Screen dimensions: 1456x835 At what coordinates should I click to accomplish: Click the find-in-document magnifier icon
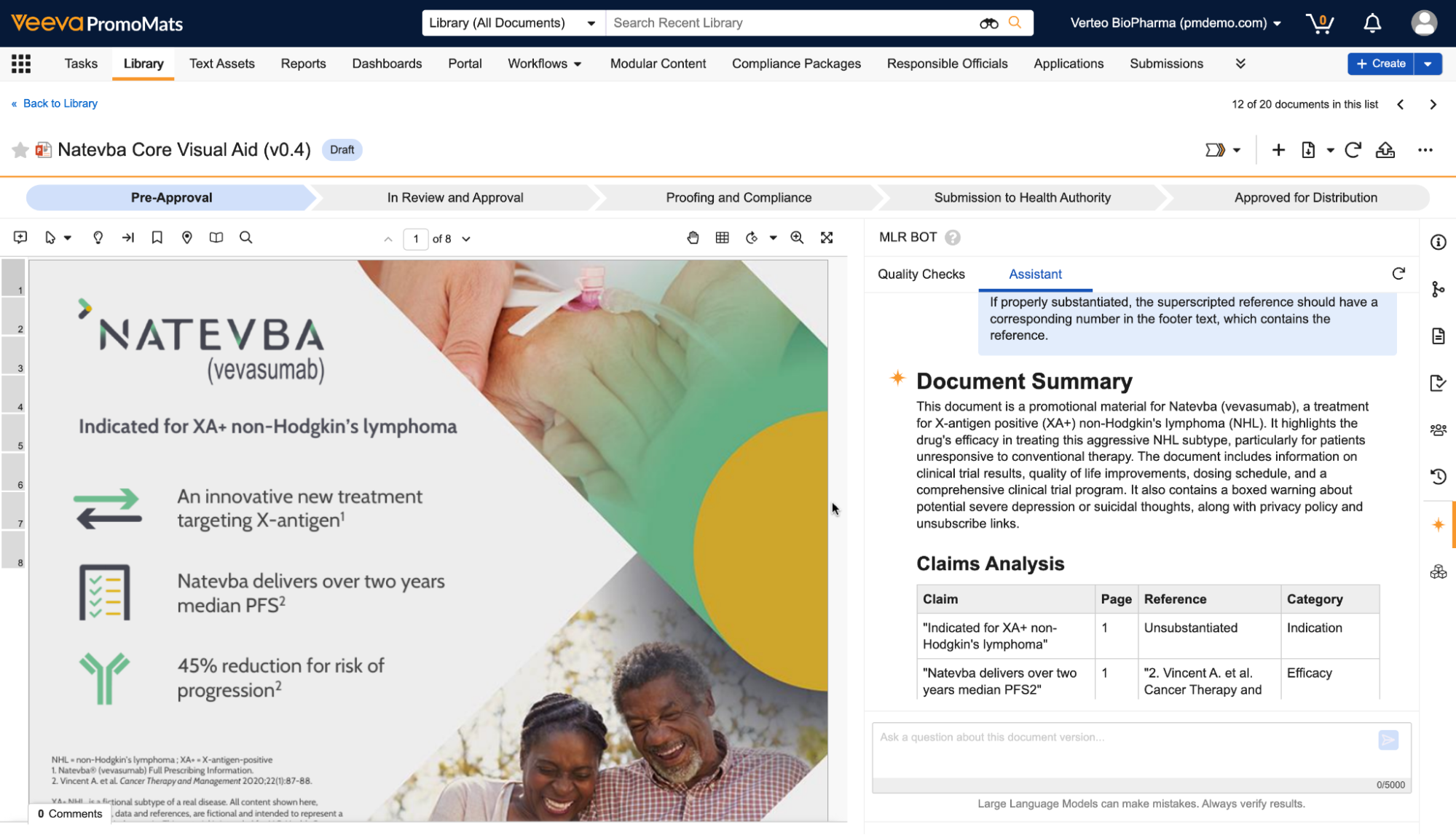(x=246, y=237)
